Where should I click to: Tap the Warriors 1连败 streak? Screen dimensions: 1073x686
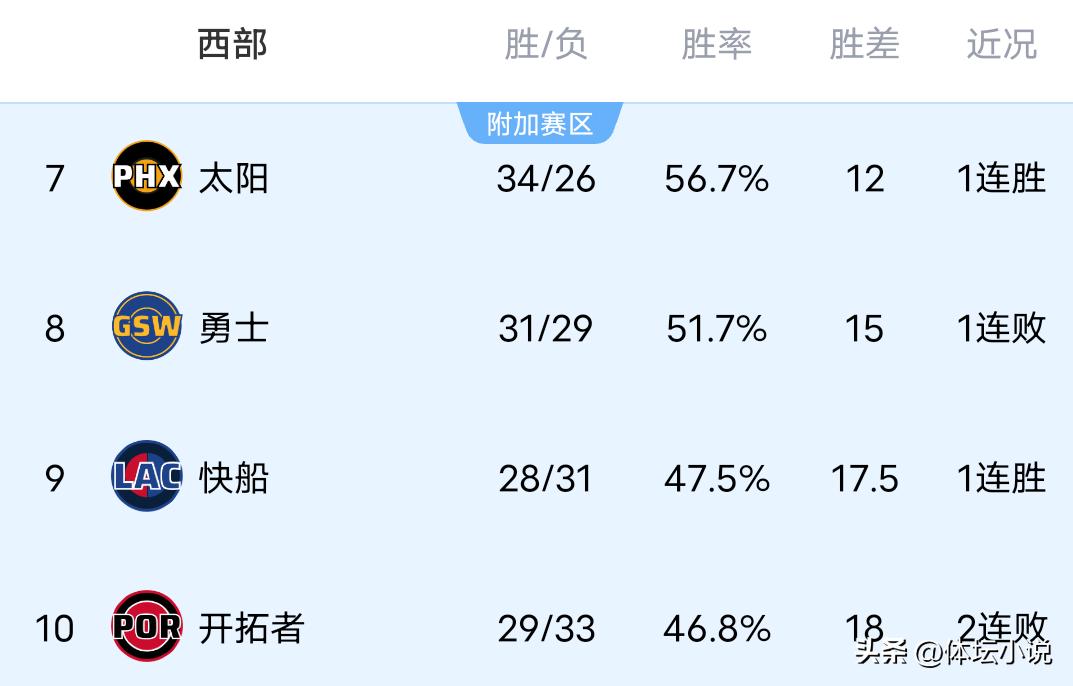point(1001,329)
